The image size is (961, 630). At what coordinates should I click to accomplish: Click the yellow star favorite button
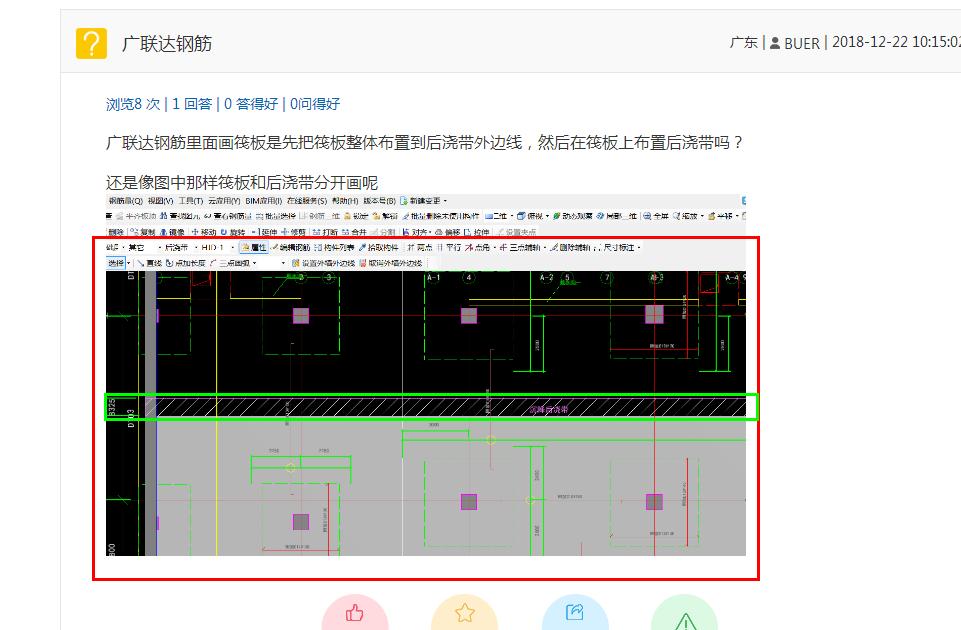point(465,613)
